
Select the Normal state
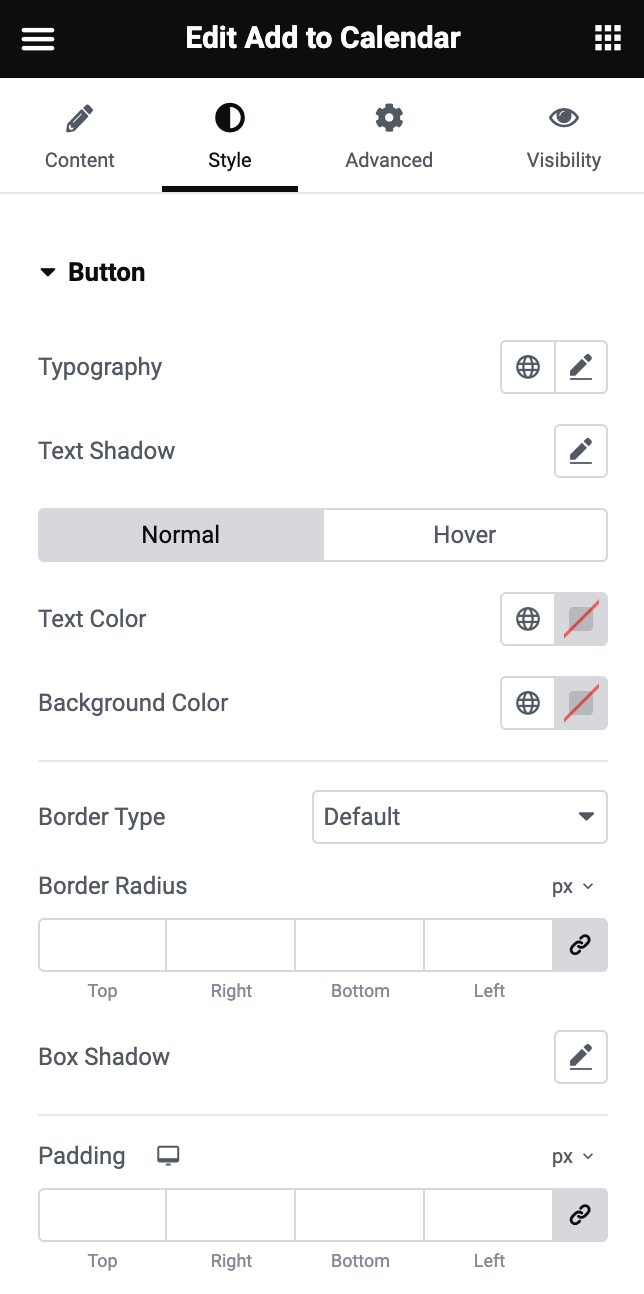coord(181,535)
